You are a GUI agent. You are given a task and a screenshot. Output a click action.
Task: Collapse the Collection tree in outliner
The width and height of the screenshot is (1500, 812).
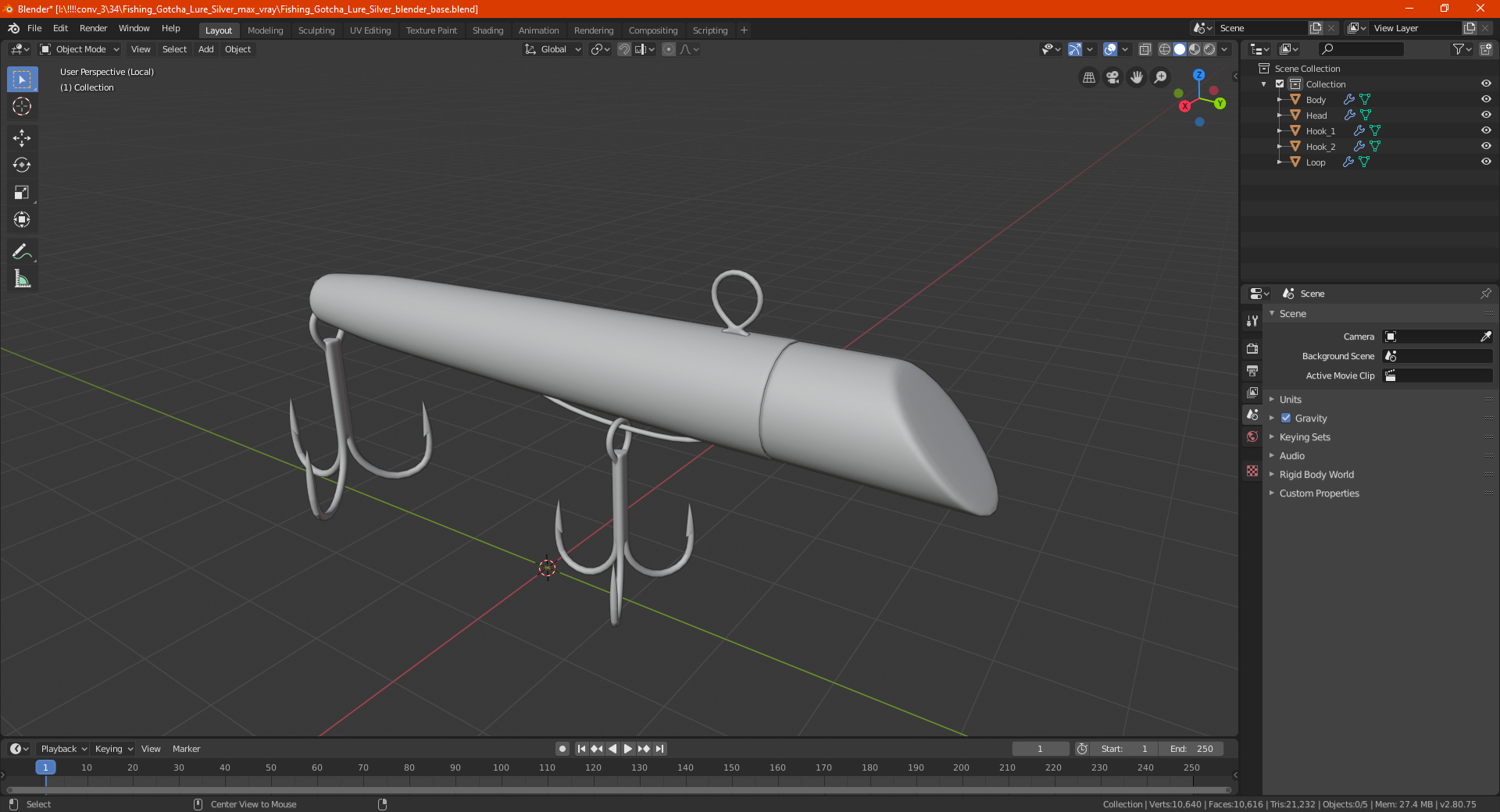pyautogui.click(x=1264, y=84)
